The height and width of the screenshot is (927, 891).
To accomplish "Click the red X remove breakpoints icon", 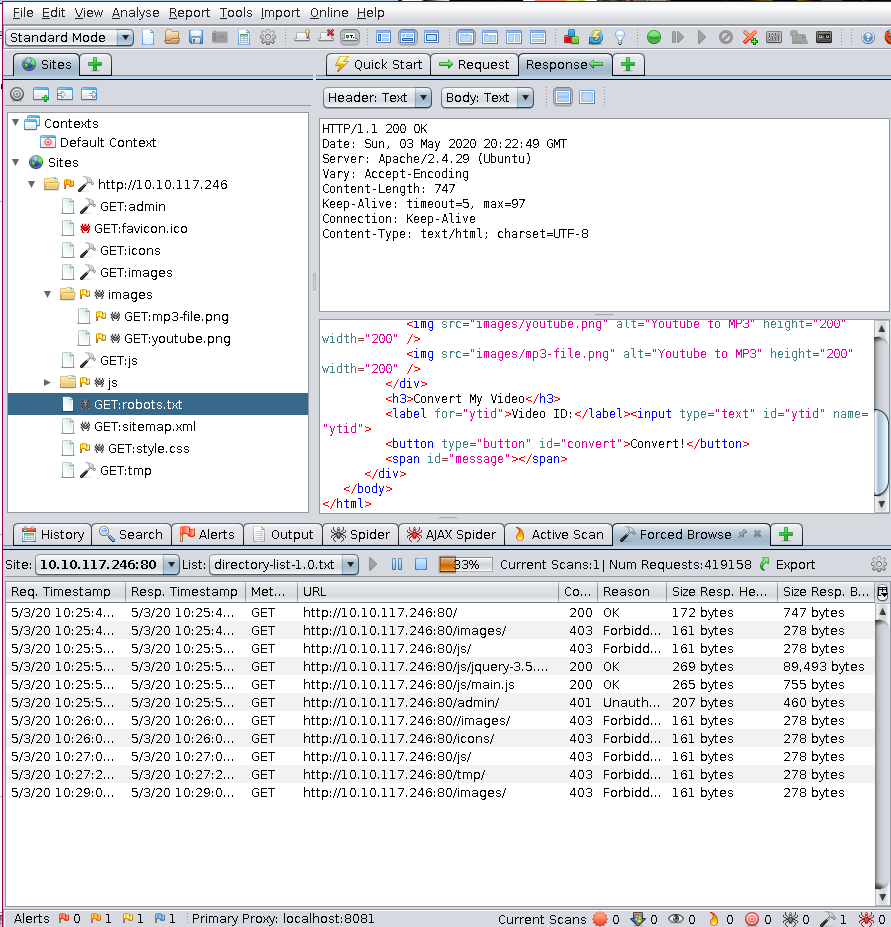I will pyautogui.click(x=749, y=37).
